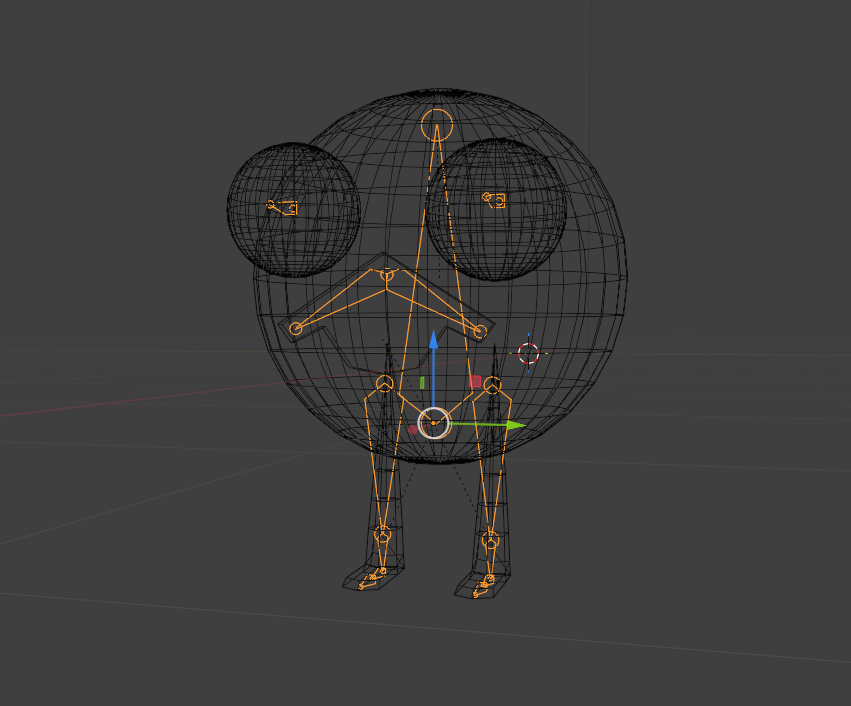Select the left foot bone
851x706 pixels.
371,578
